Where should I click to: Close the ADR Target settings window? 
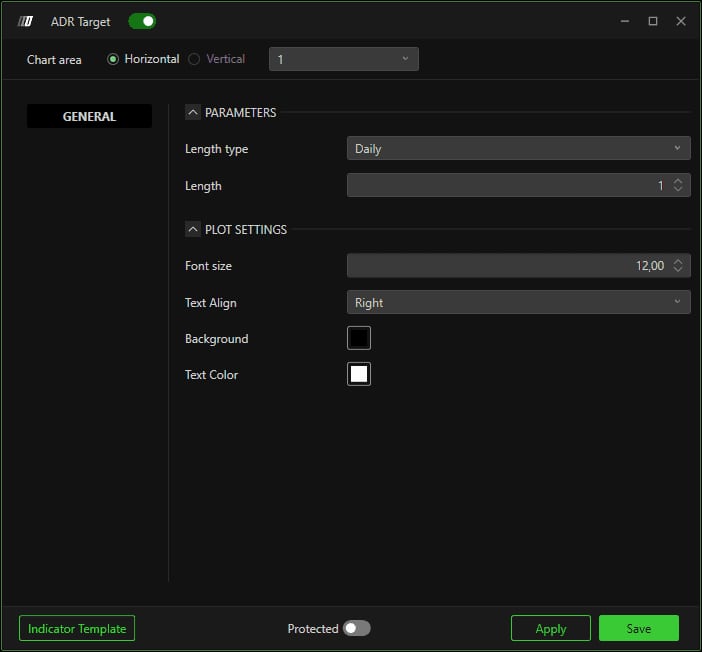[x=681, y=21]
